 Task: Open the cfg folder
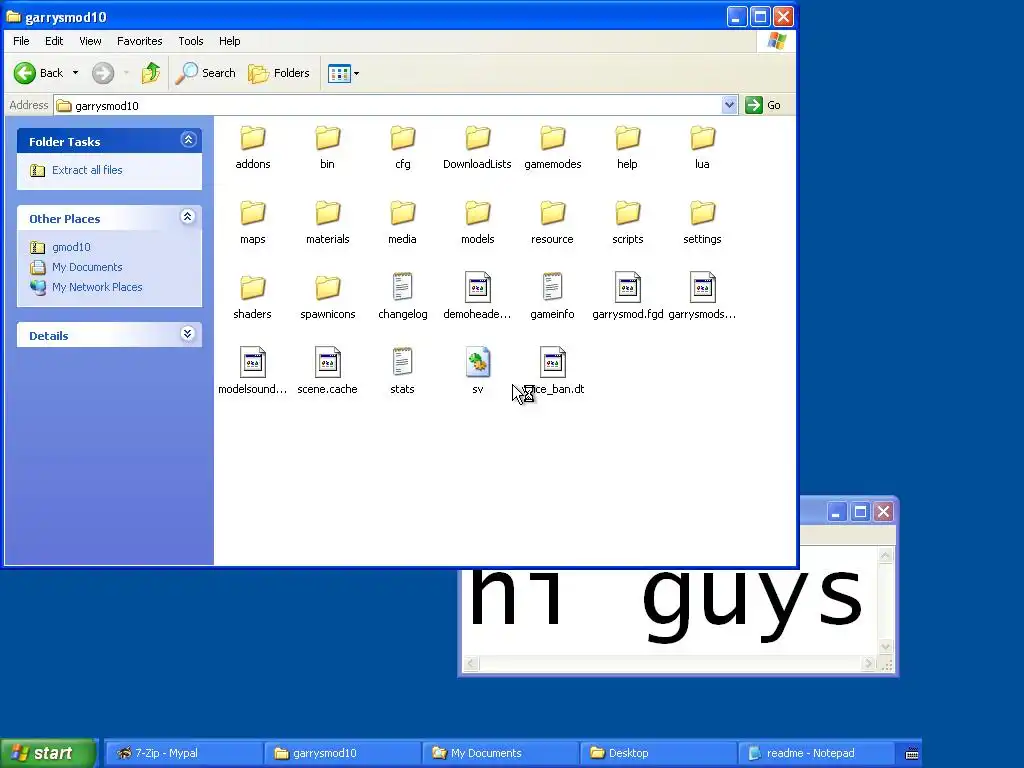[x=402, y=148]
